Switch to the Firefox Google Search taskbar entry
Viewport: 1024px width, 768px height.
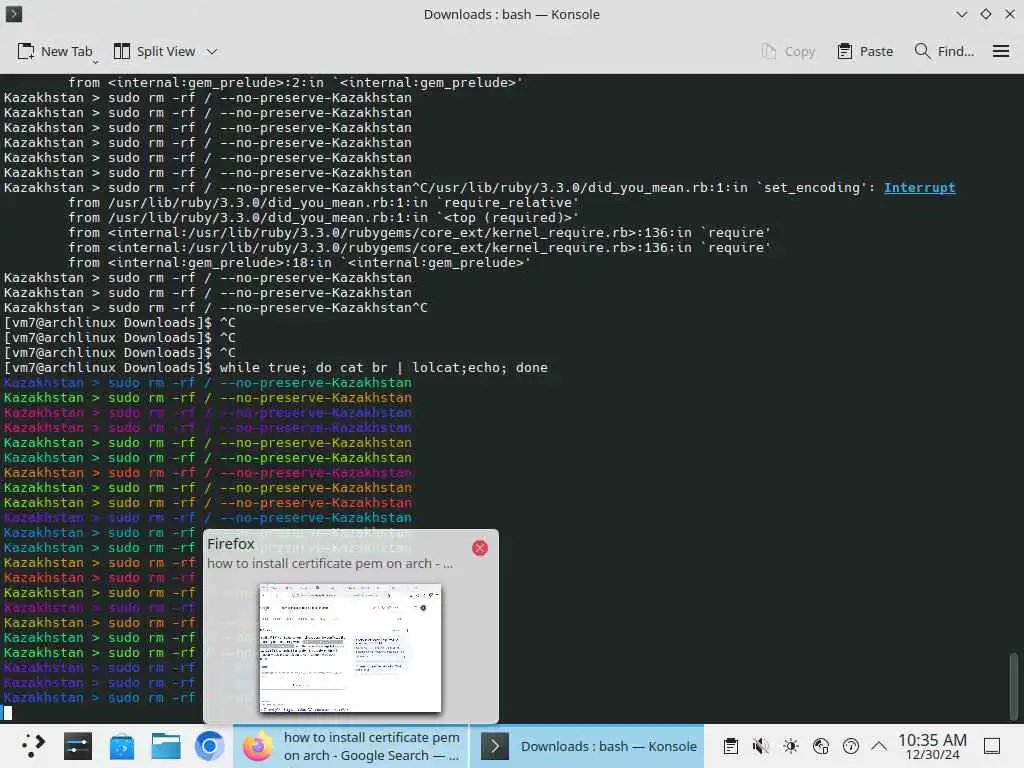[x=351, y=746]
